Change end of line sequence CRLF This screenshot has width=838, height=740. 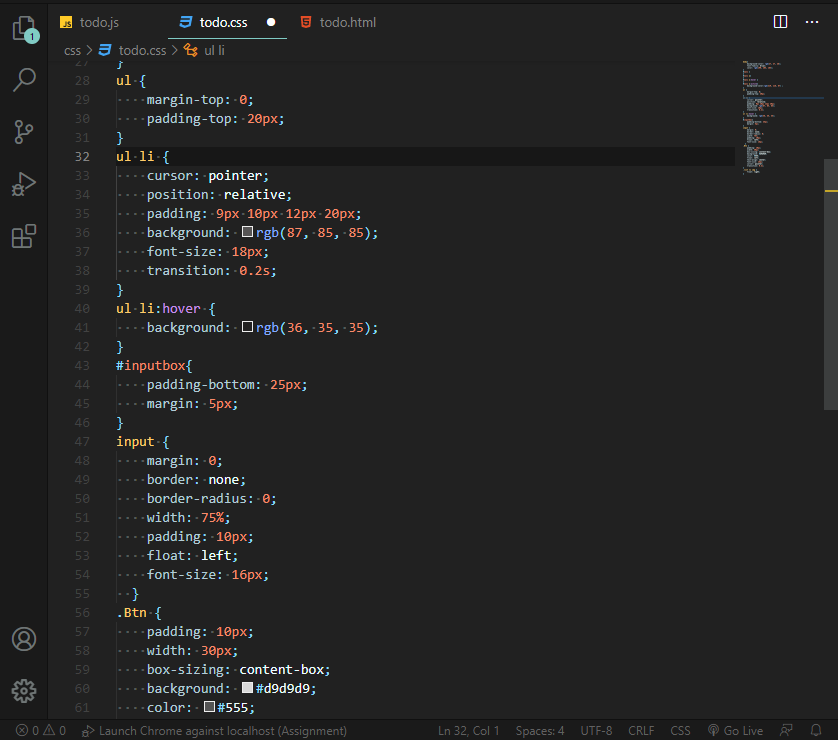click(641, 730)
